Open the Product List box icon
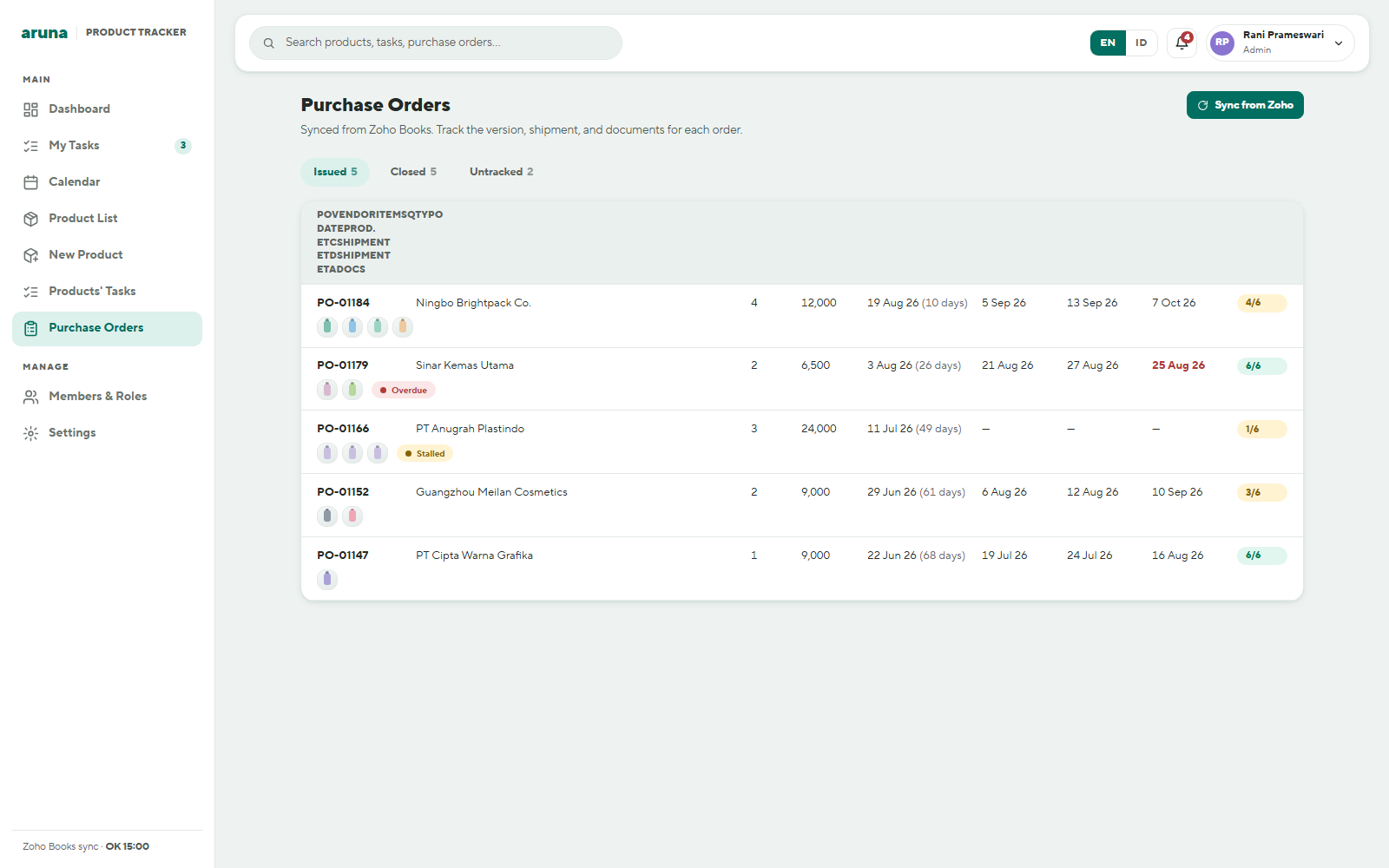 [31, 219]
